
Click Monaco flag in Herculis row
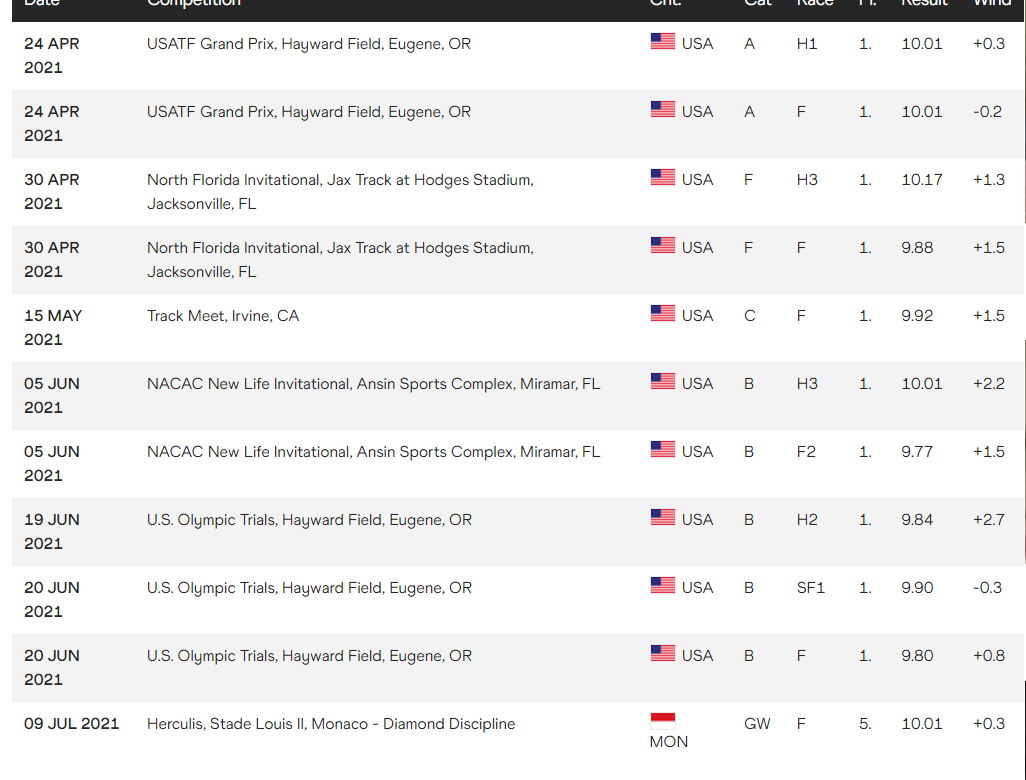[x=662, y=721]
